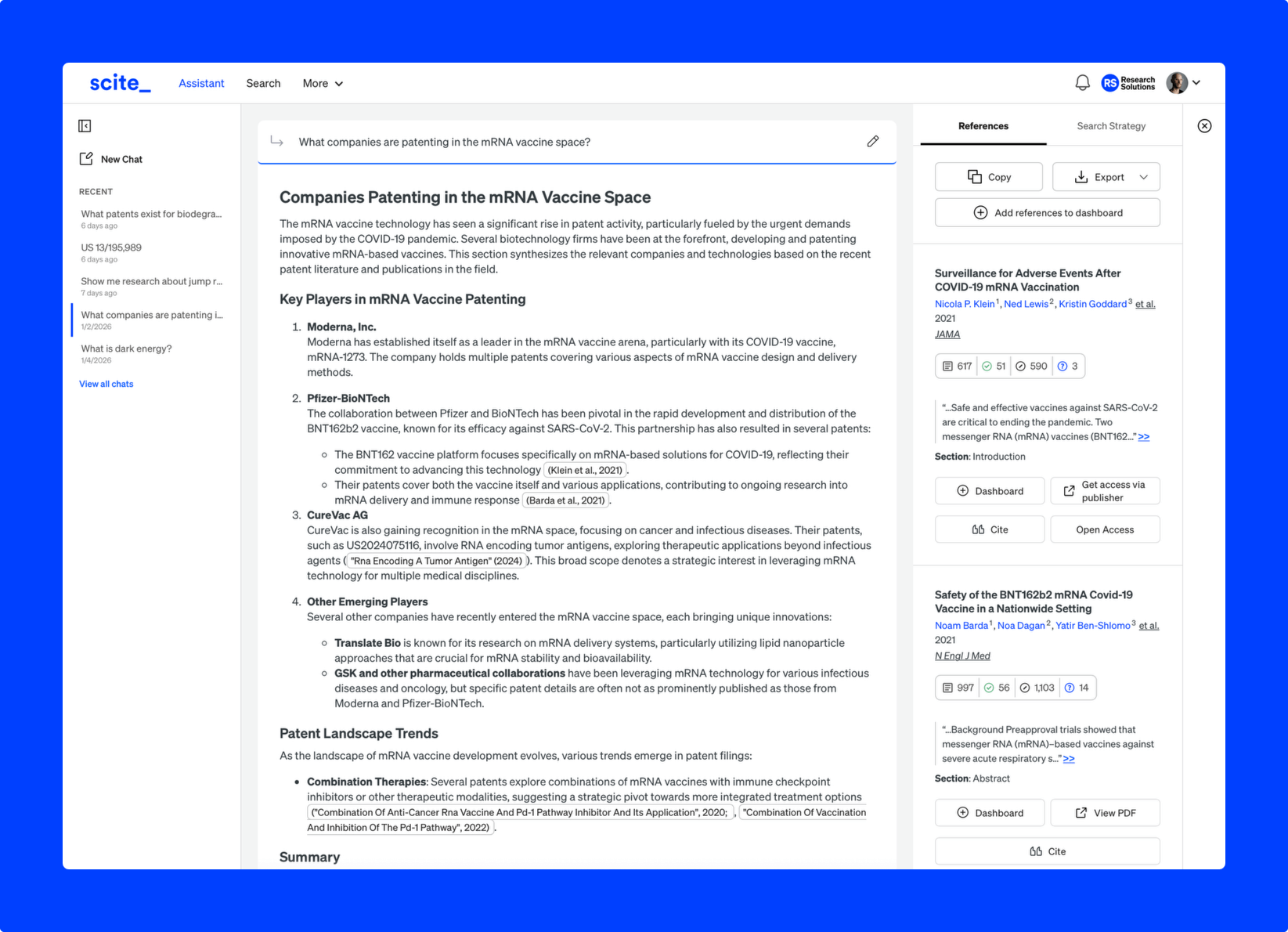
Task: Open the Export dropdown arrow
Action: pos(1143,177)
